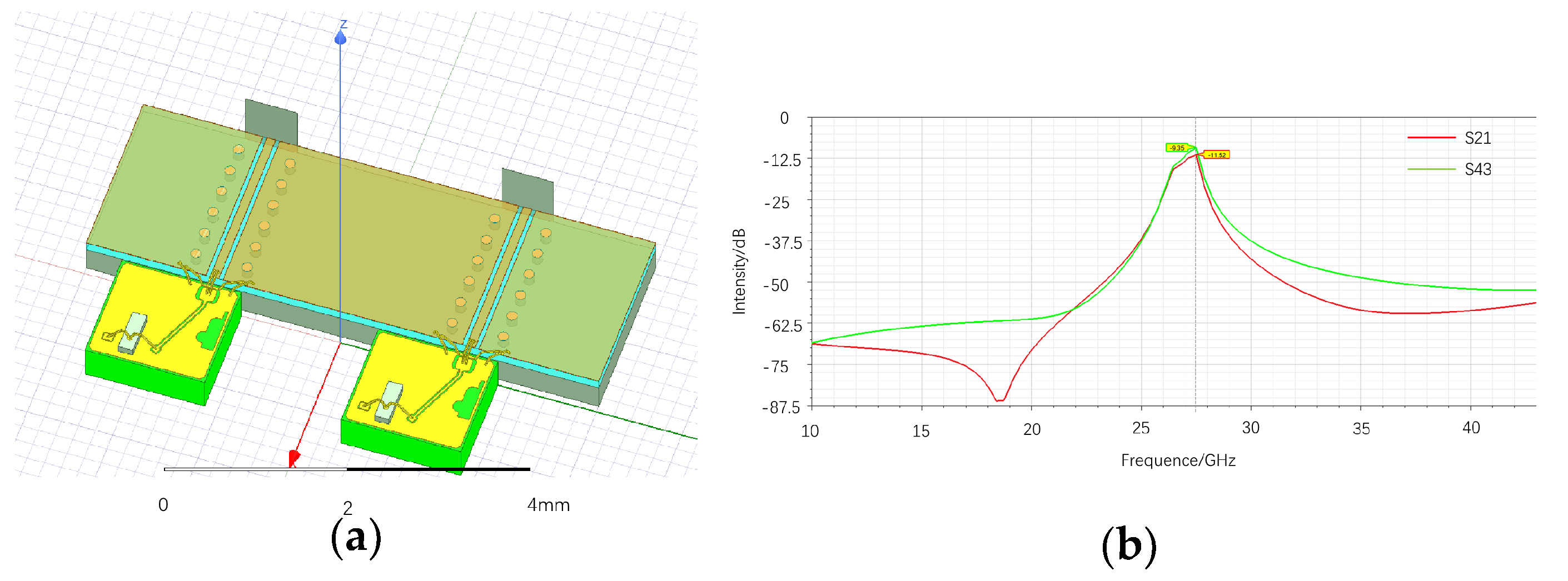Click the Intensity/dB axis title
Screen dimensions: 1568x581
point(739,271)
